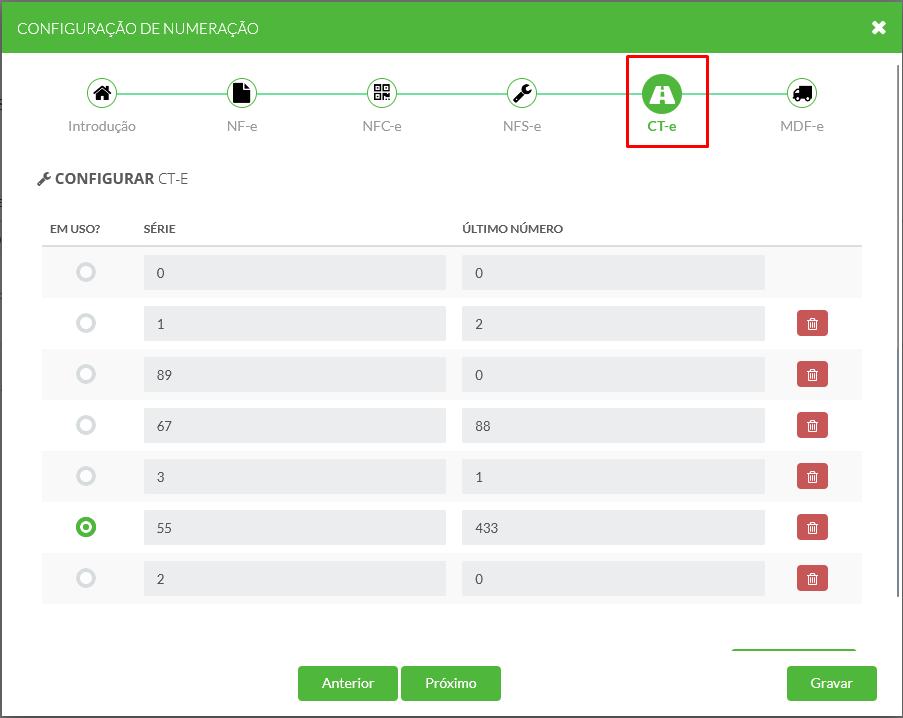This screenshot has height=718, width=903.
Task: Edit último número field showing 88
Action: (613, 426)
